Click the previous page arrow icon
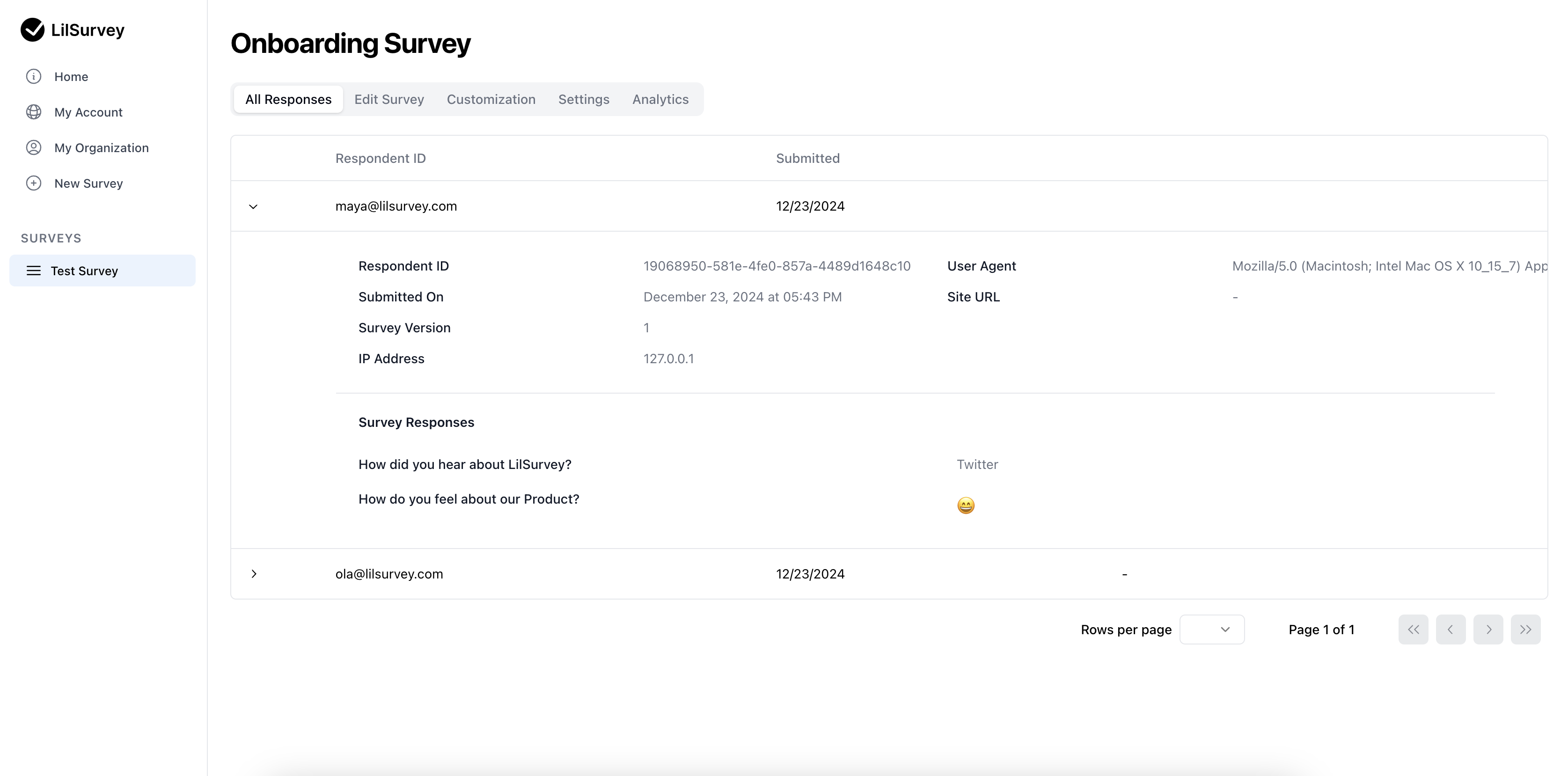Screen dimensions: 1568x776 pos(1451,630)
